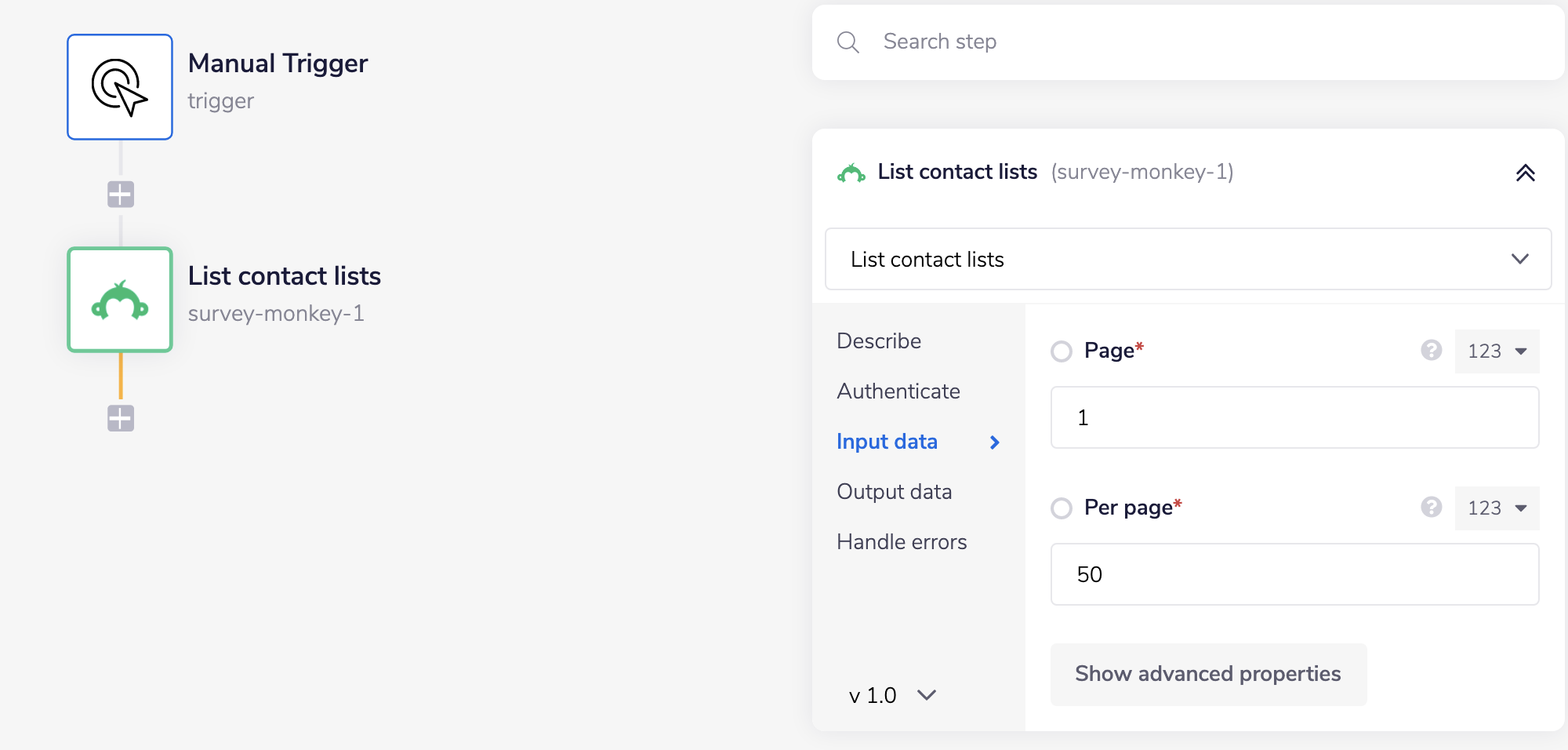The height and width of the screenshot is (750, 1568).
Task: Click the Page value input field
Action: 1294,417
